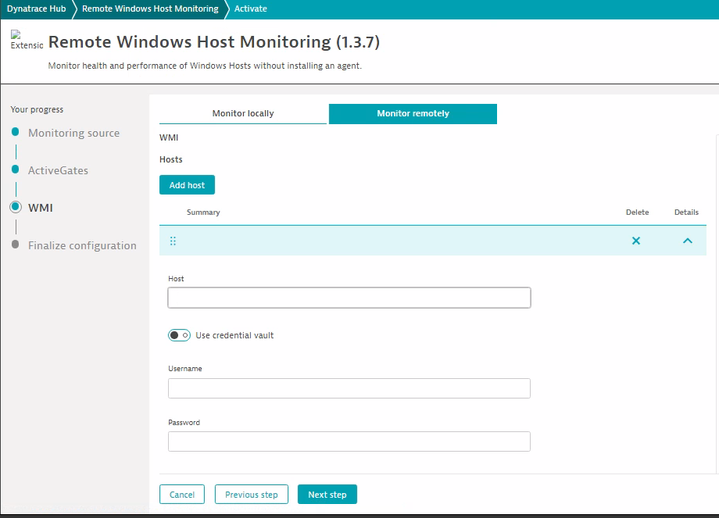Image resolution: width=719 pixels, height=518 pixels.
Task: Click the extension logo image
Action: [26, 42]
